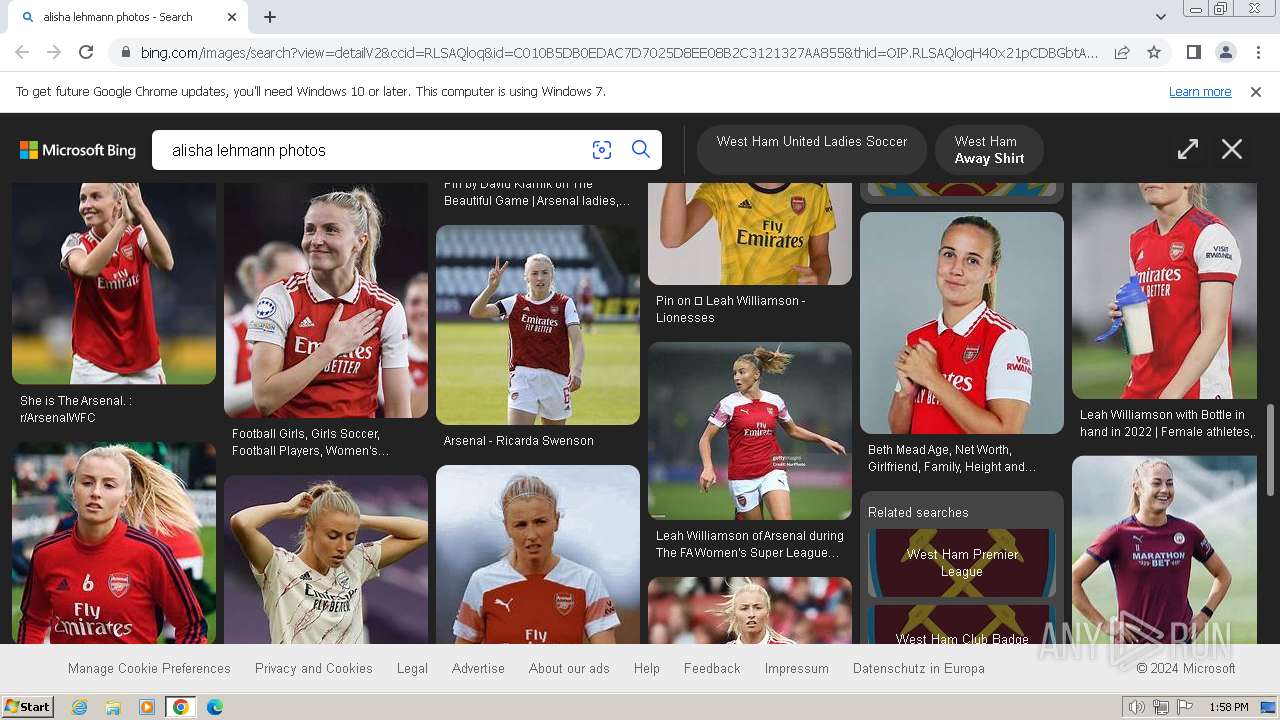Open Datenschutz in Europa link

pos(919,669)
